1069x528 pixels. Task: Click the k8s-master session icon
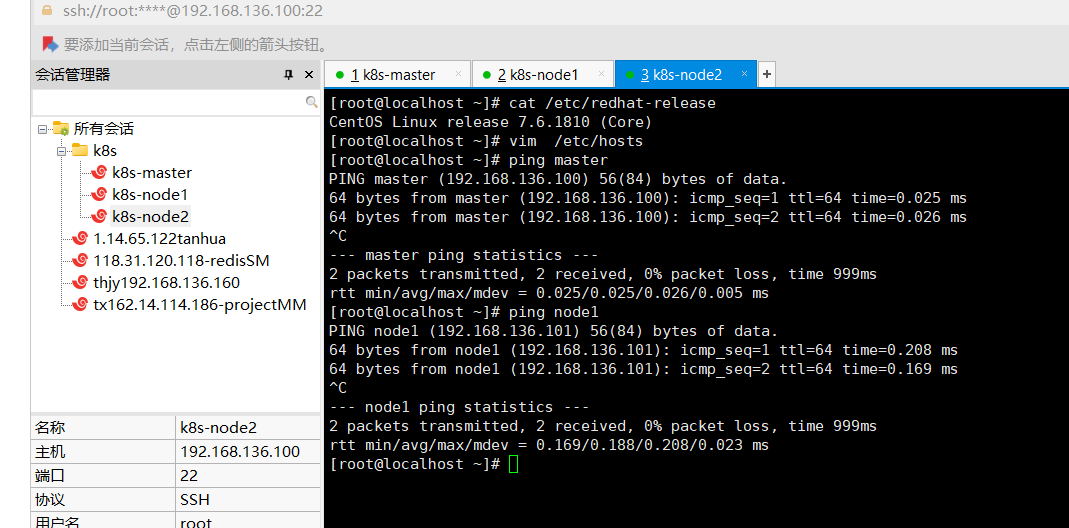(x=100, y=173)
